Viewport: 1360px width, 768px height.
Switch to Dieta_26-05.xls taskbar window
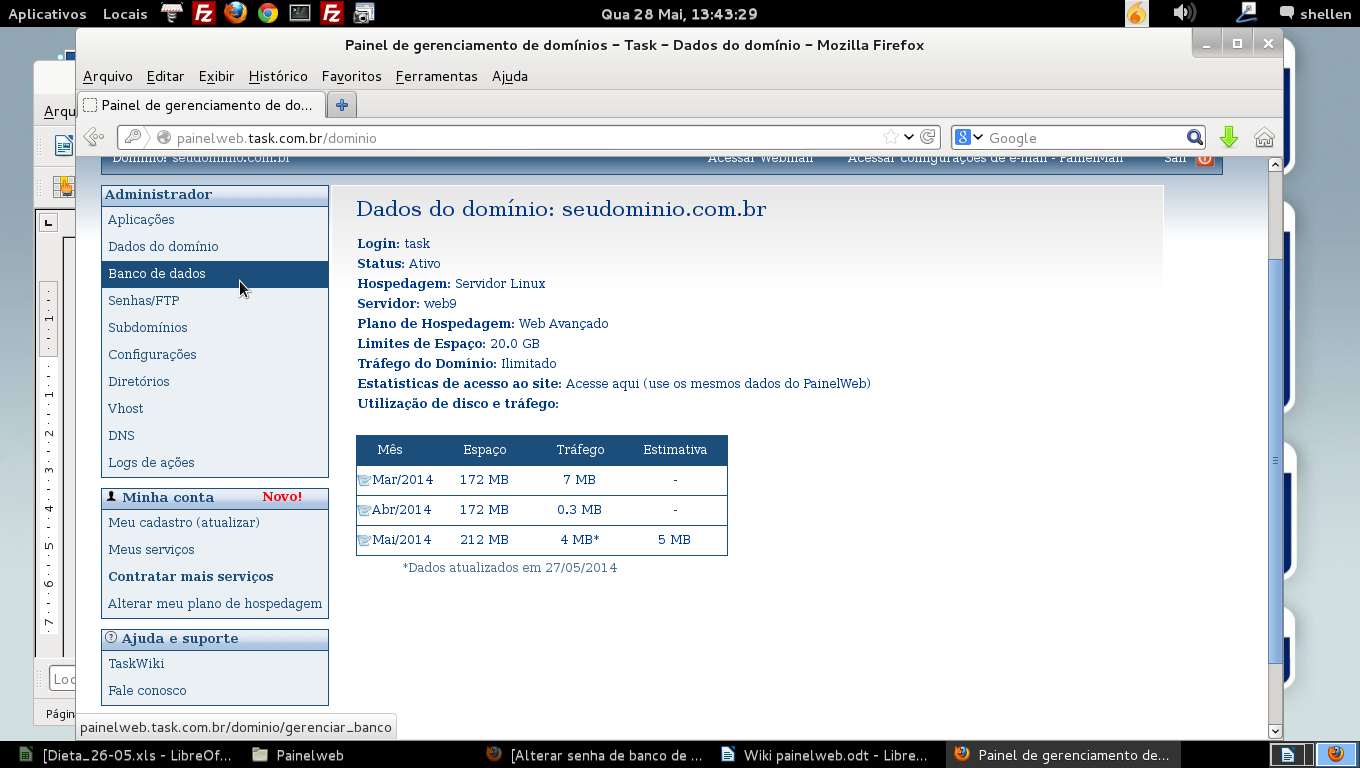click(126, 755)
